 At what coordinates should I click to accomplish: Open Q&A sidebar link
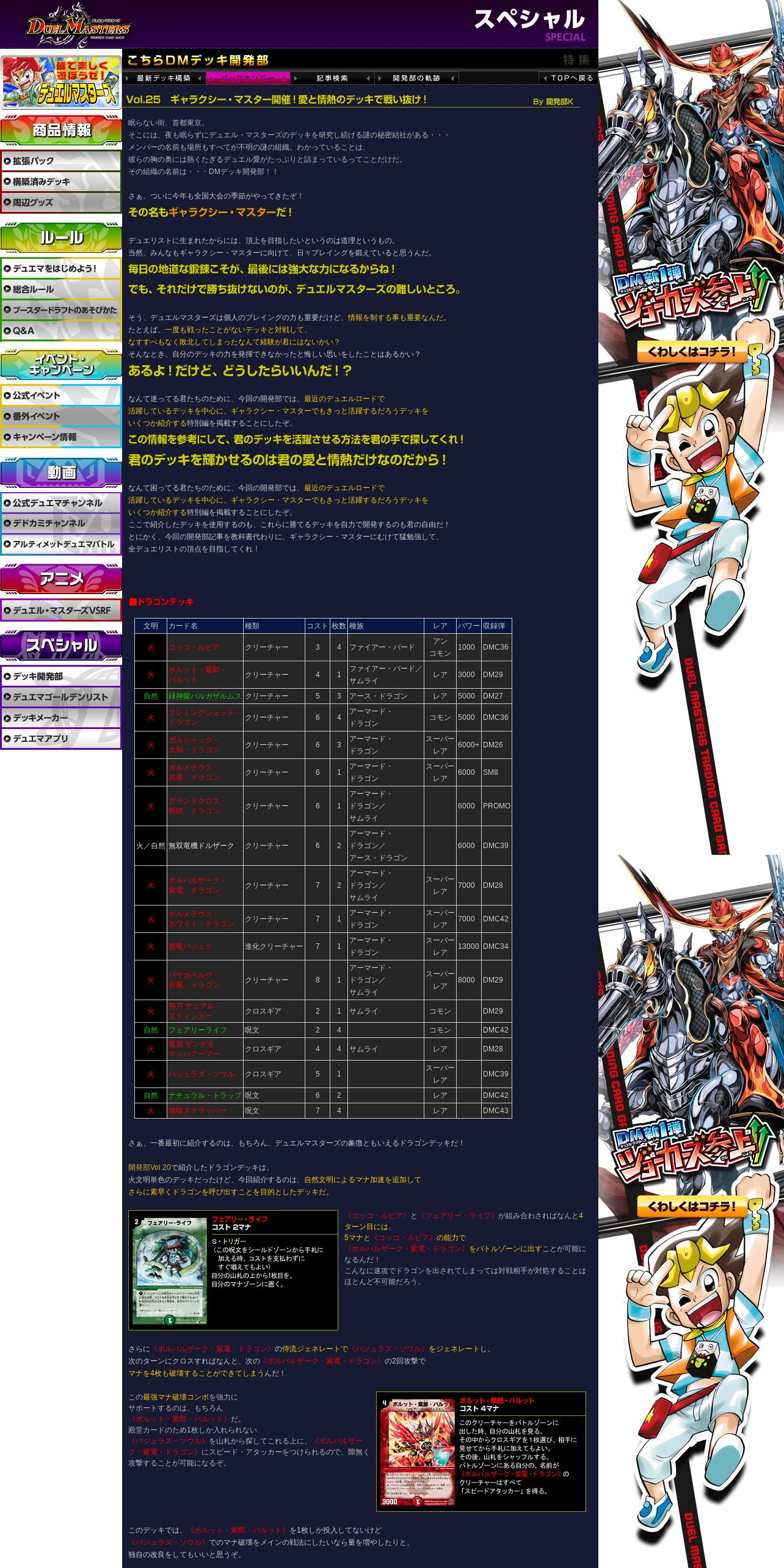(61, 331)
